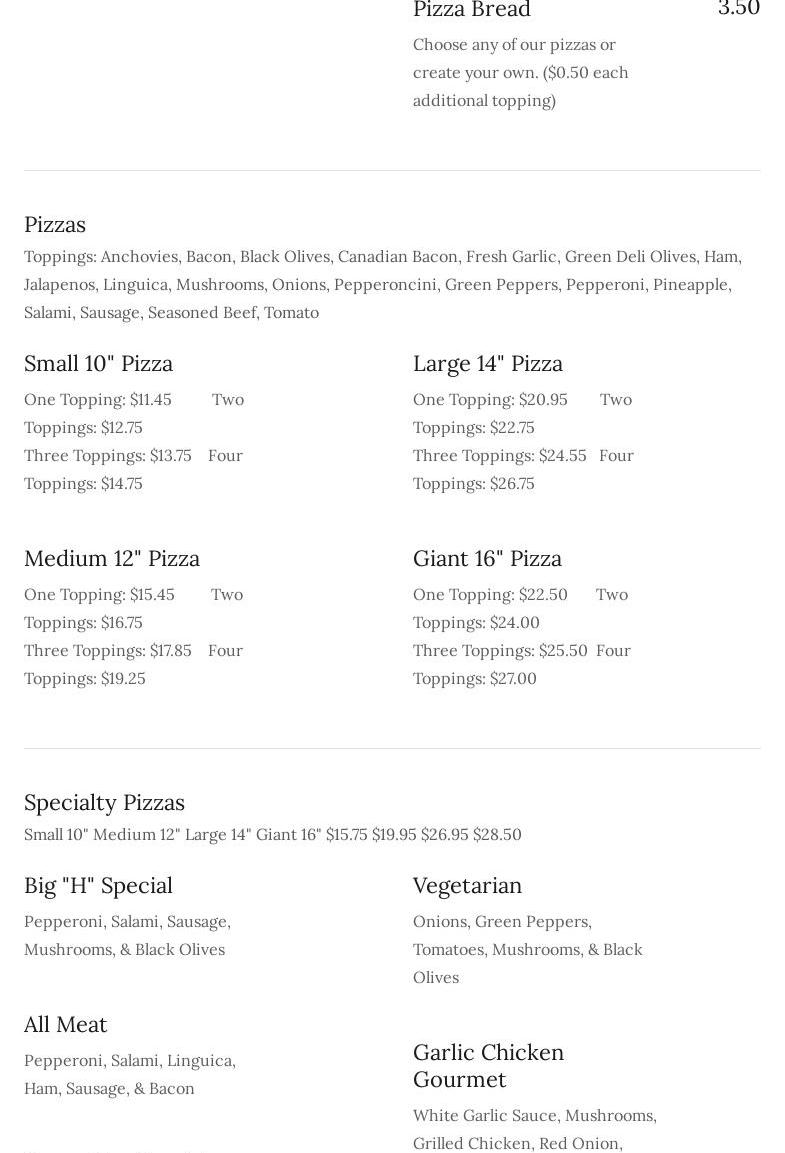This screenshot has height=1153, width=785.
Task: Click the Pizza Bread description text
Action: coord(520,72)
